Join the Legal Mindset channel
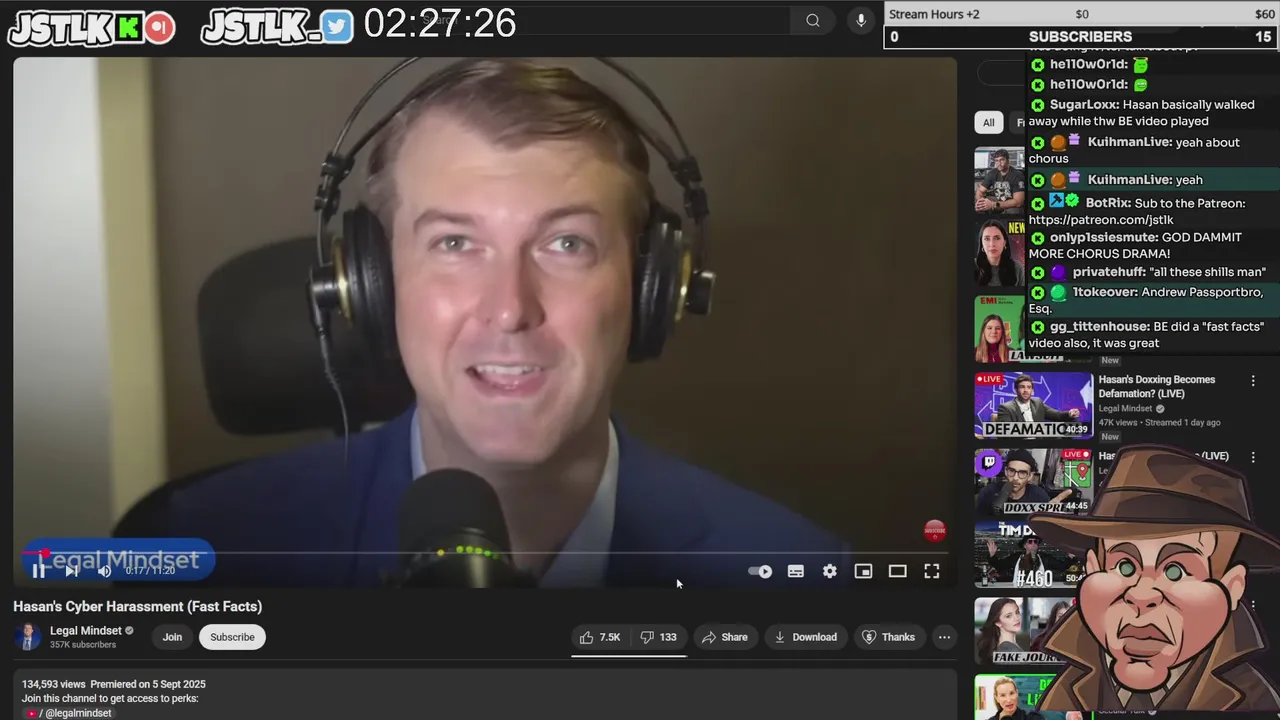Screen dimensions: 1280x720 coord(172,637)
